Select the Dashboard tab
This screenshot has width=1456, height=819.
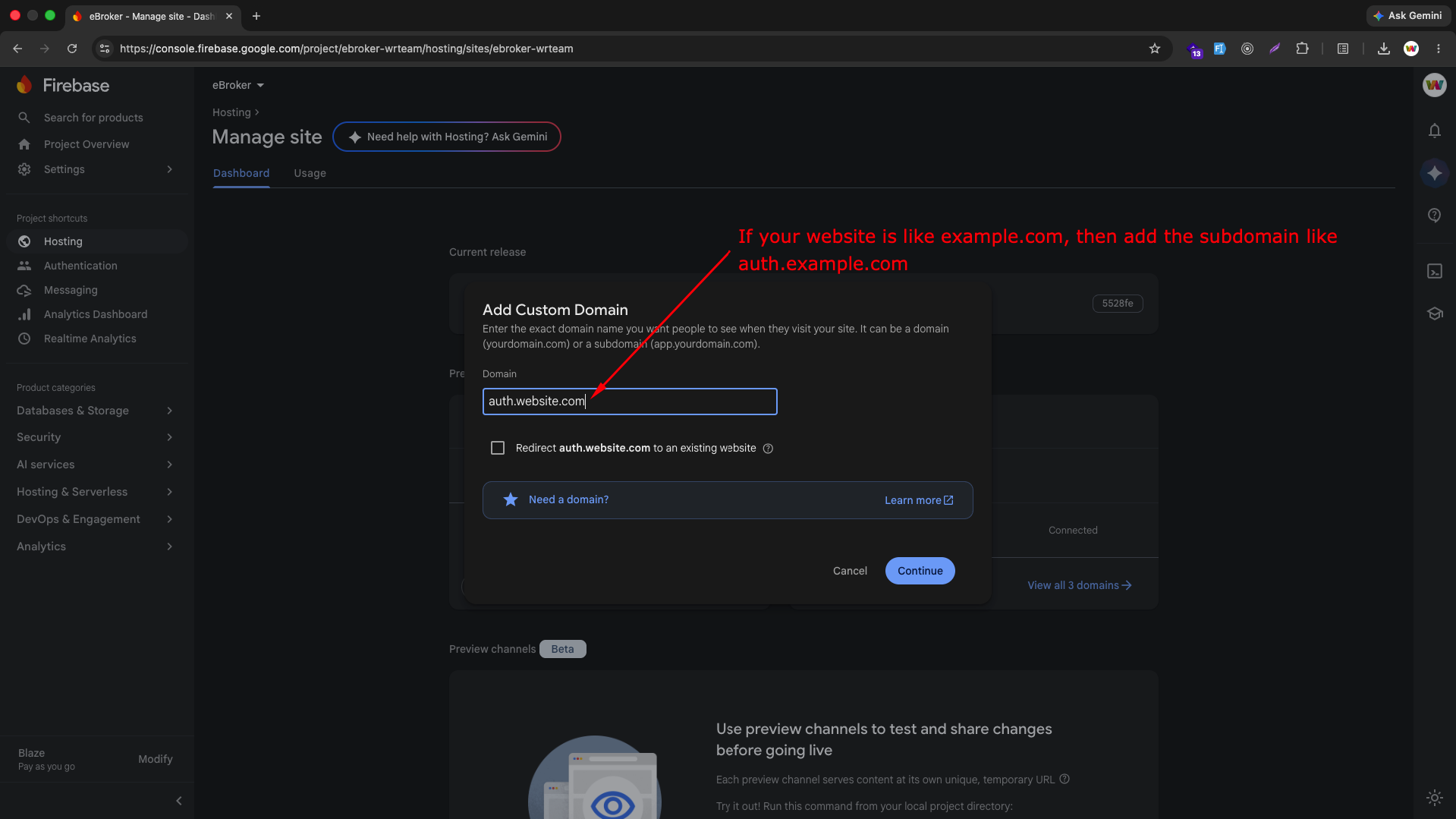tap(241, 173)
